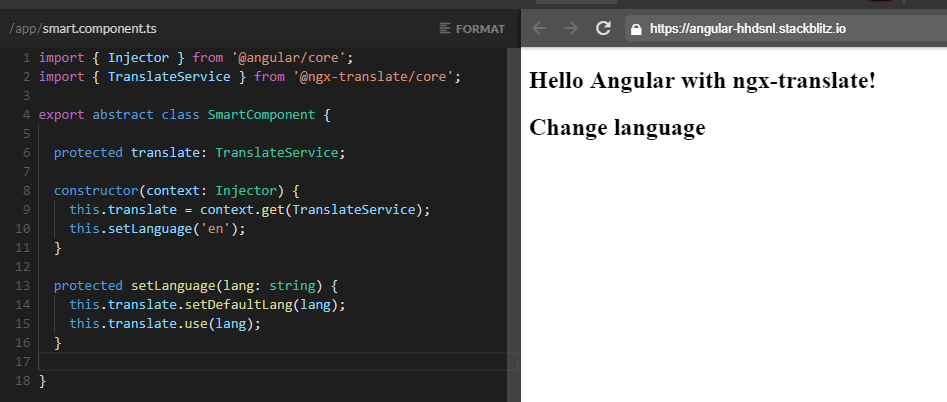Image resolution: width=947 pixels, height=402 pixels.
Task: Click the lock icon beside the URL
Action: pos(636,29)
